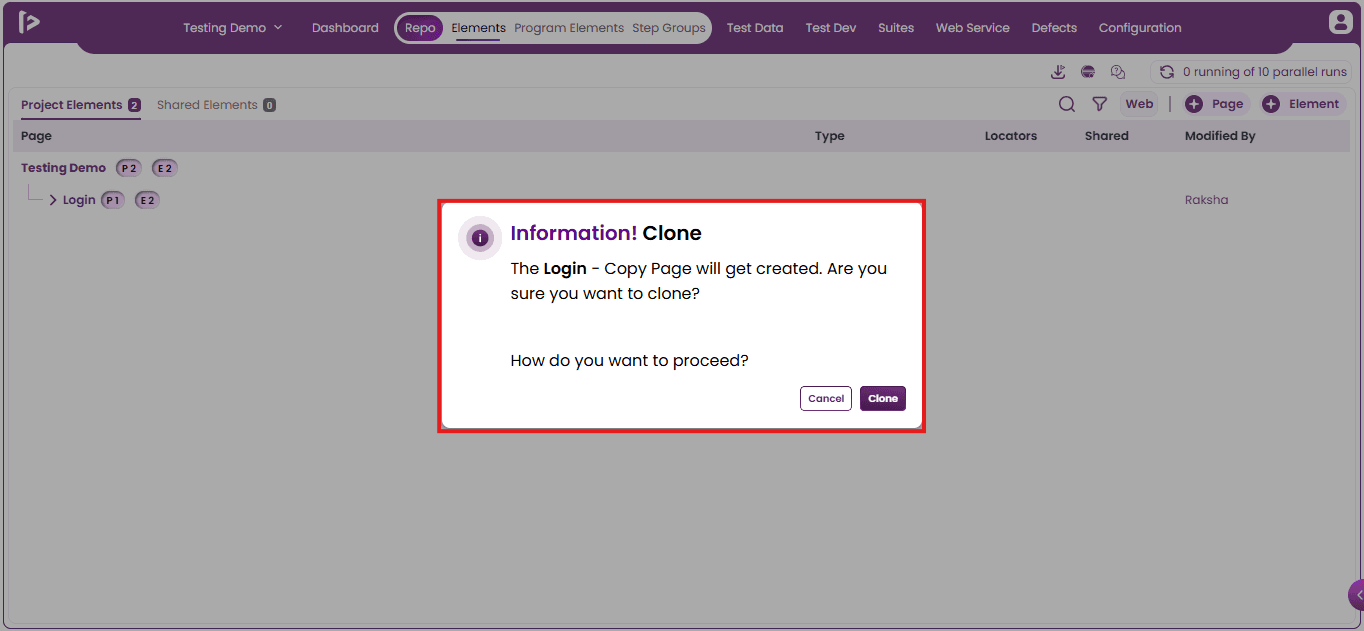1364x631 pixels.
Task: Click the P1 badge beside Login
Action: (113, 200)
